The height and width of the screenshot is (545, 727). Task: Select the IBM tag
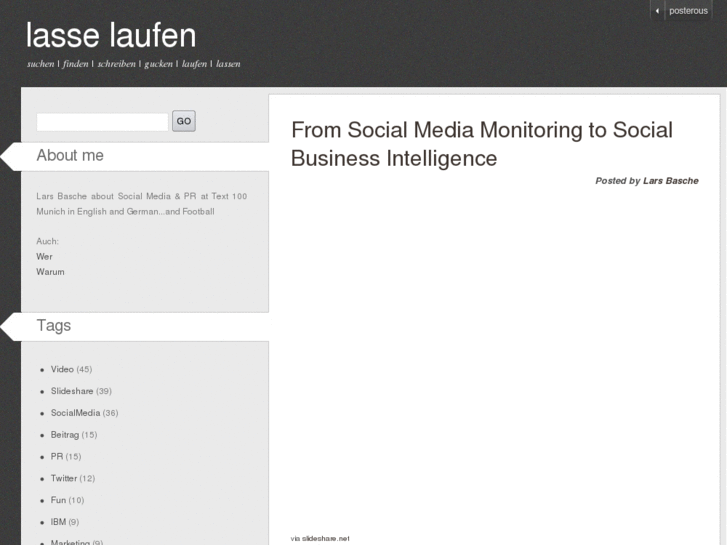point(58,522)
